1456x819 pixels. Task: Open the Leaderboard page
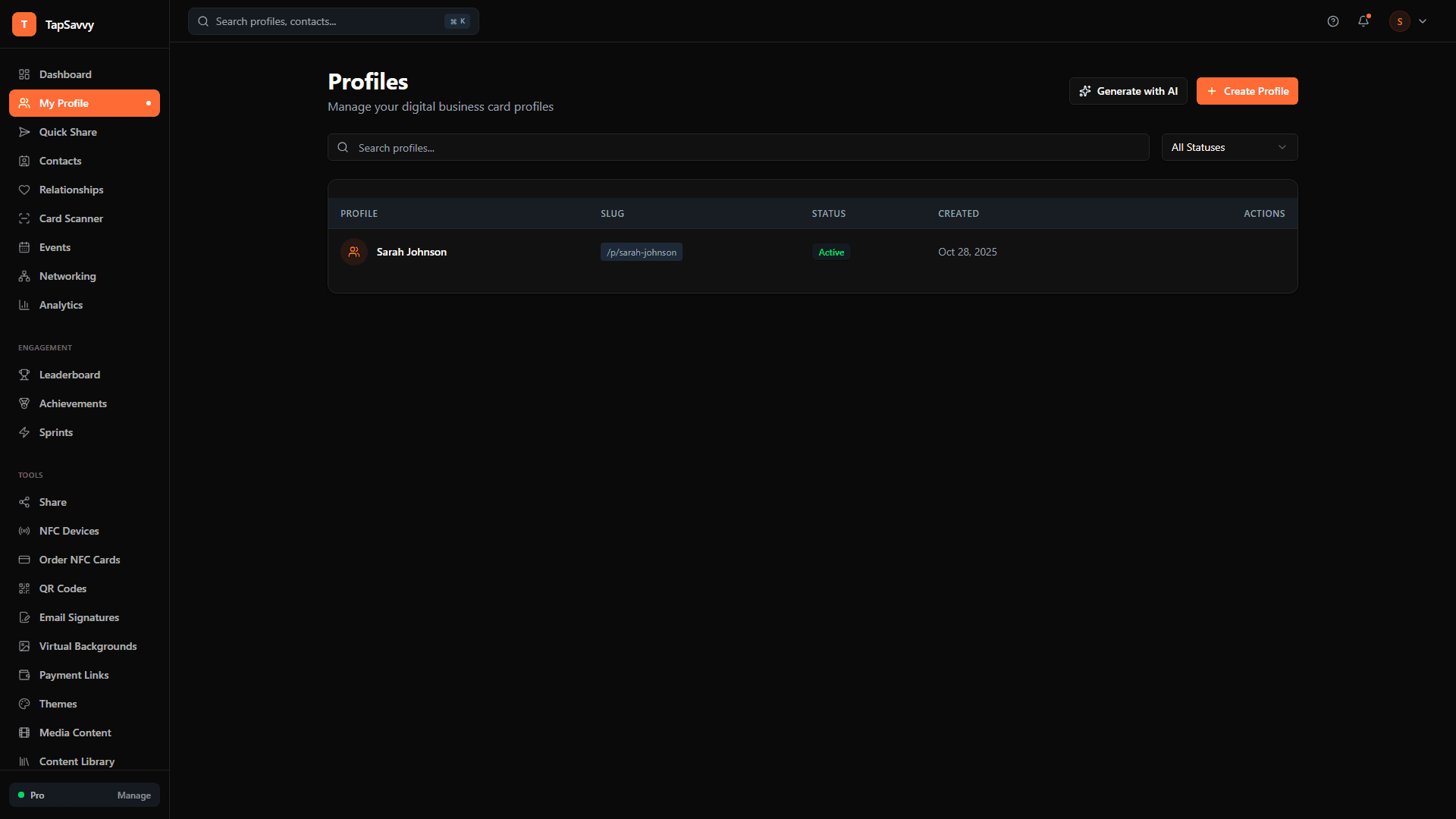coord(69,375)
